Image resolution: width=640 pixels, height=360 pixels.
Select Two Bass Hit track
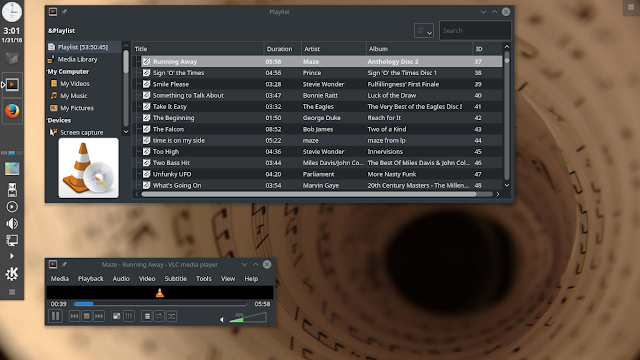322,163
